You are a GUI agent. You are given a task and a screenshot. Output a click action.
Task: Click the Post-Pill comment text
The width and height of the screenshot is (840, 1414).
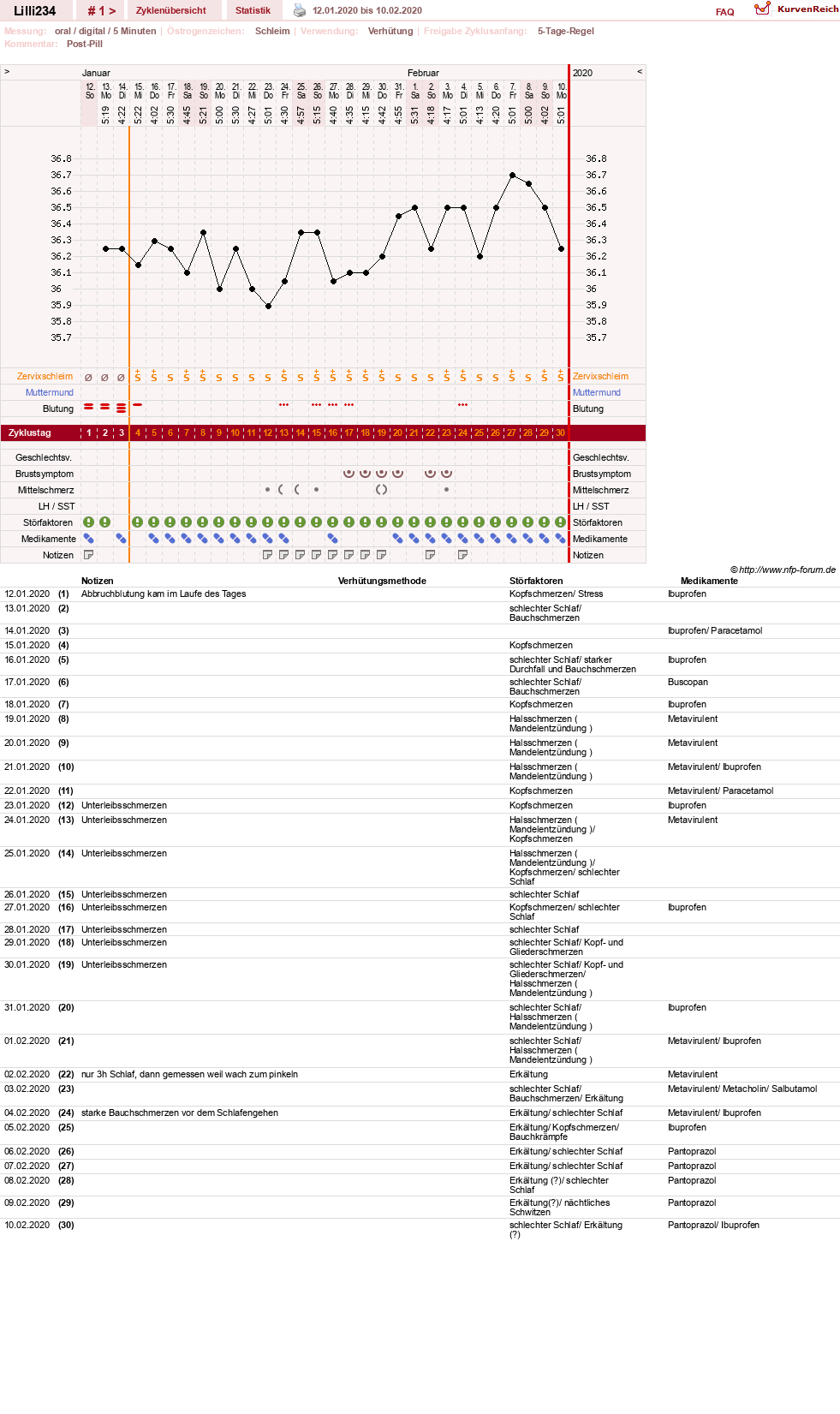pos(85,44)
